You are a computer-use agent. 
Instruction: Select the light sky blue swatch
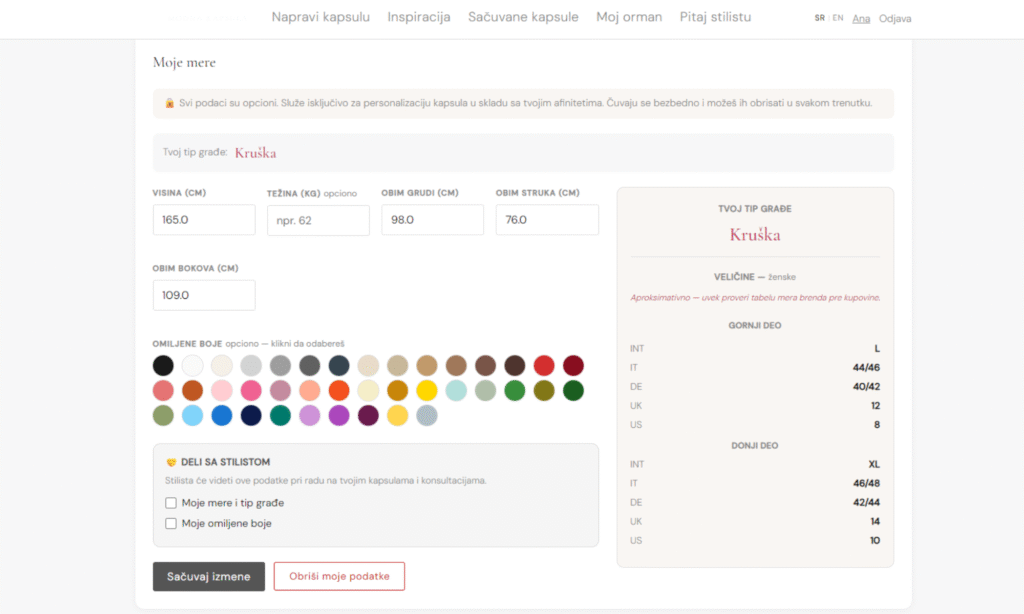193,416
